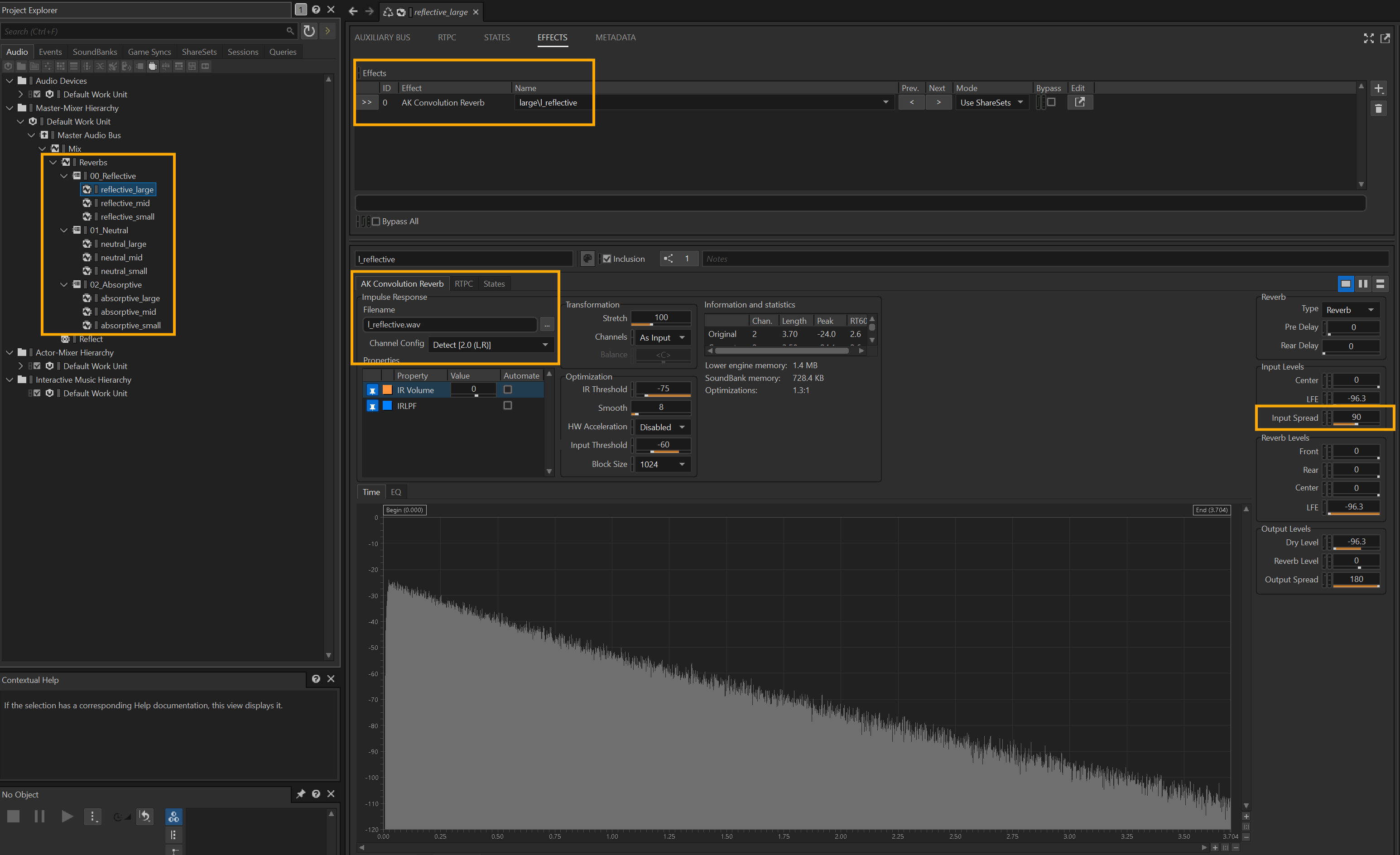Click the trash icon to delete effect
Image resolution: width=1400 pixels, height=855 pixels.
(1378, 109)
